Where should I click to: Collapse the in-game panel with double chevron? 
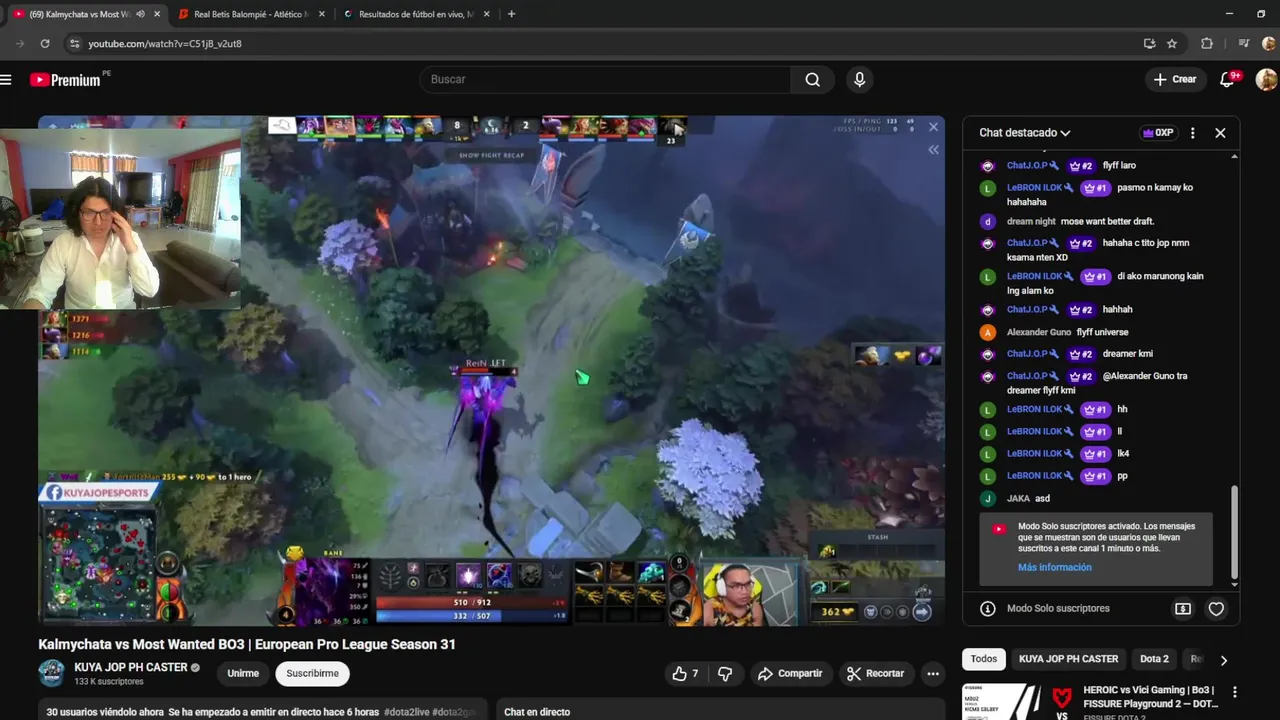[x=933, y=149]
